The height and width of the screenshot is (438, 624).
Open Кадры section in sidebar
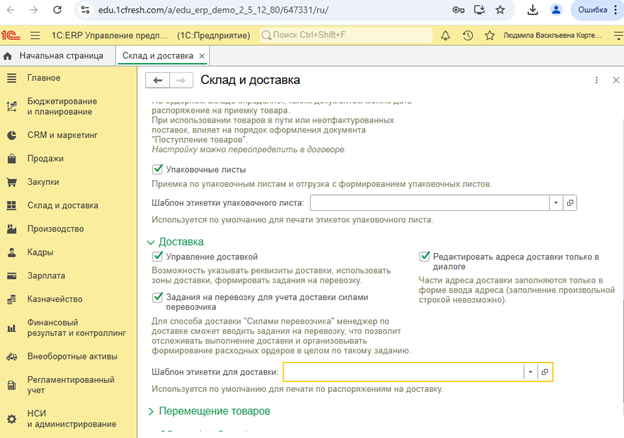(40, 252)
